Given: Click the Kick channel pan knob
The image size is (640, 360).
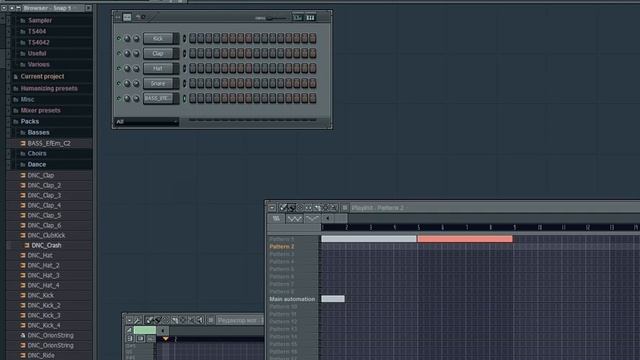Looking at the screenshot, I should click(x=127, y=38).
